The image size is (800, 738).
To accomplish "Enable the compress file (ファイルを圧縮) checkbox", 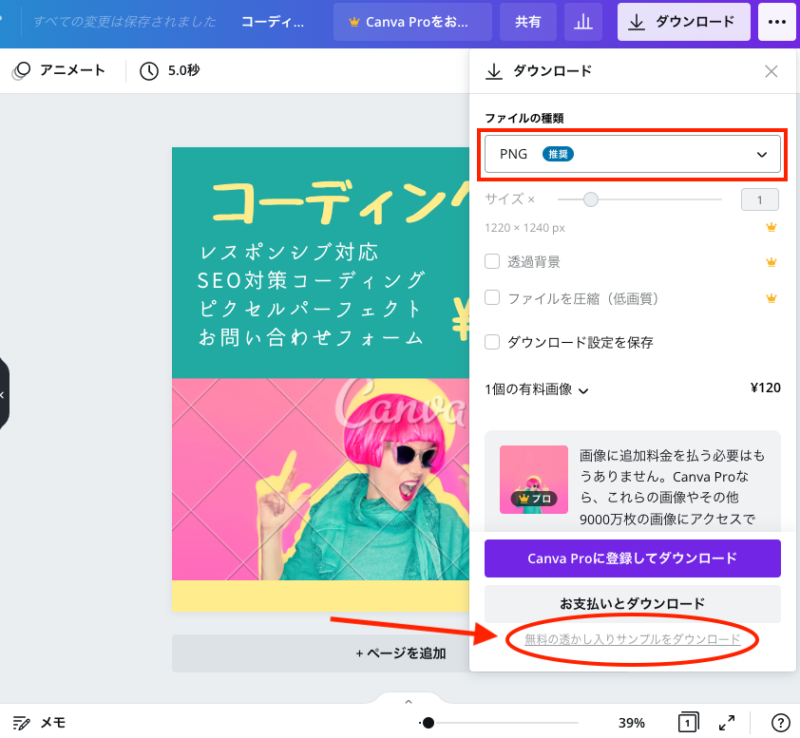I will (x=492, y=298).
